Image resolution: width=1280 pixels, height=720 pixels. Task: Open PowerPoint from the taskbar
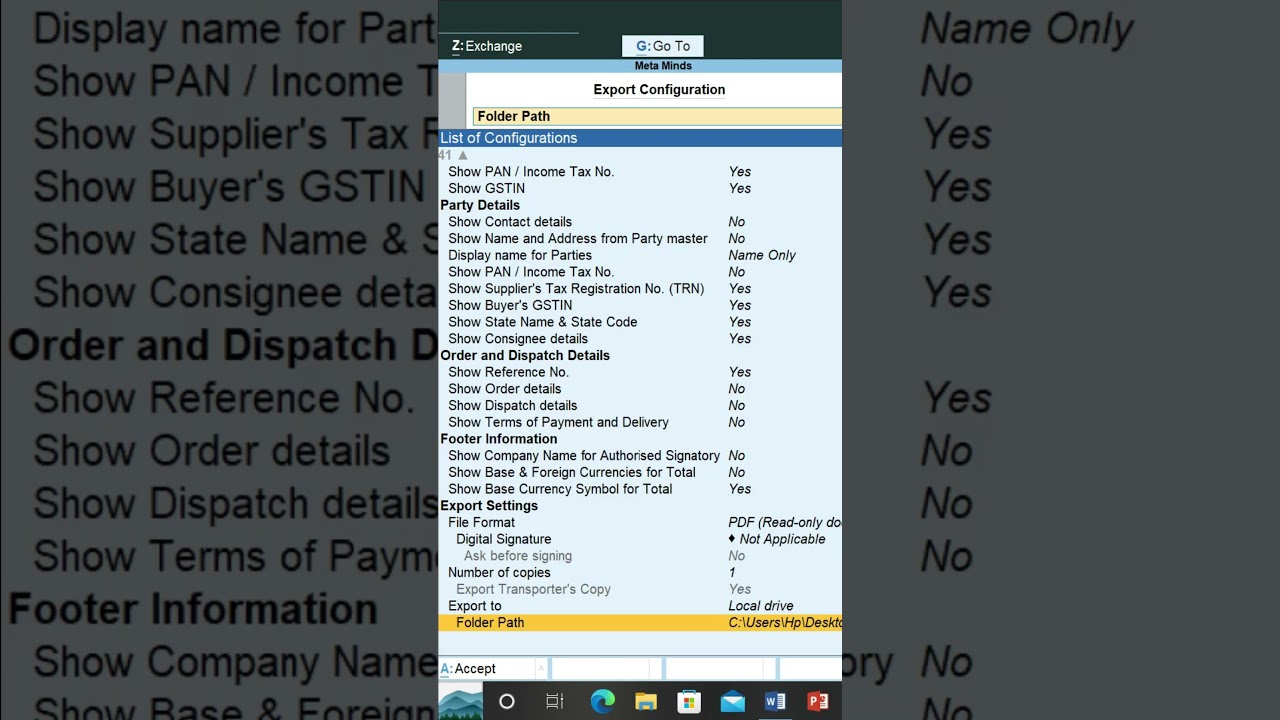click(x=818, y=702)
